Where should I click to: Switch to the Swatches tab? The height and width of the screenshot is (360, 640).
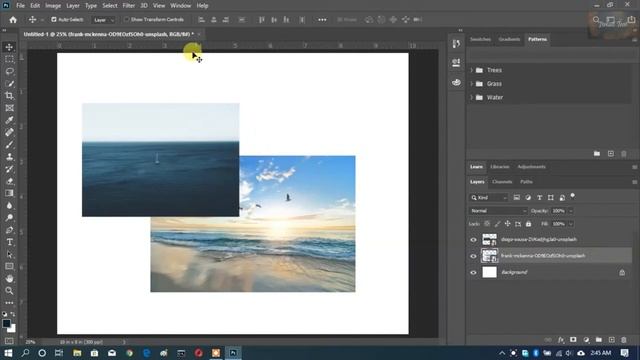coord(480,39)
